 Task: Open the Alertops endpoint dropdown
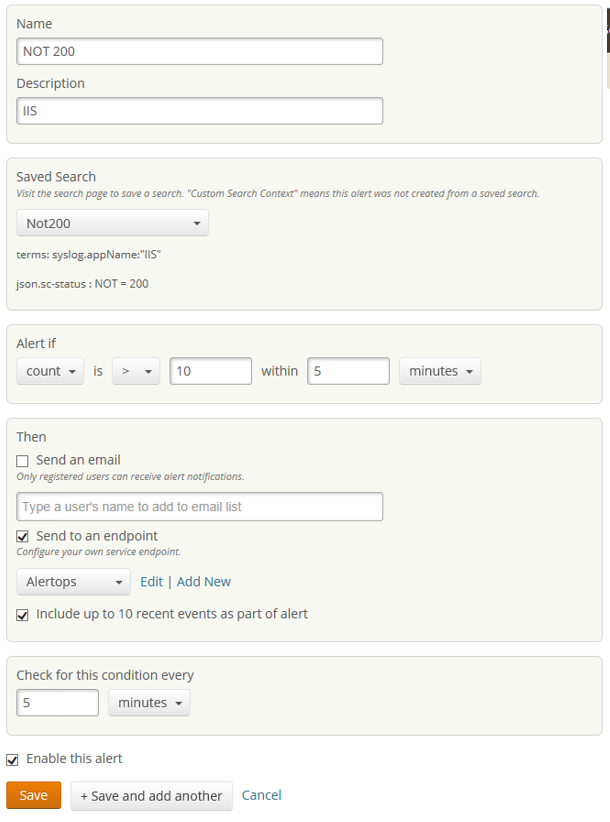(x=73, y=582)
